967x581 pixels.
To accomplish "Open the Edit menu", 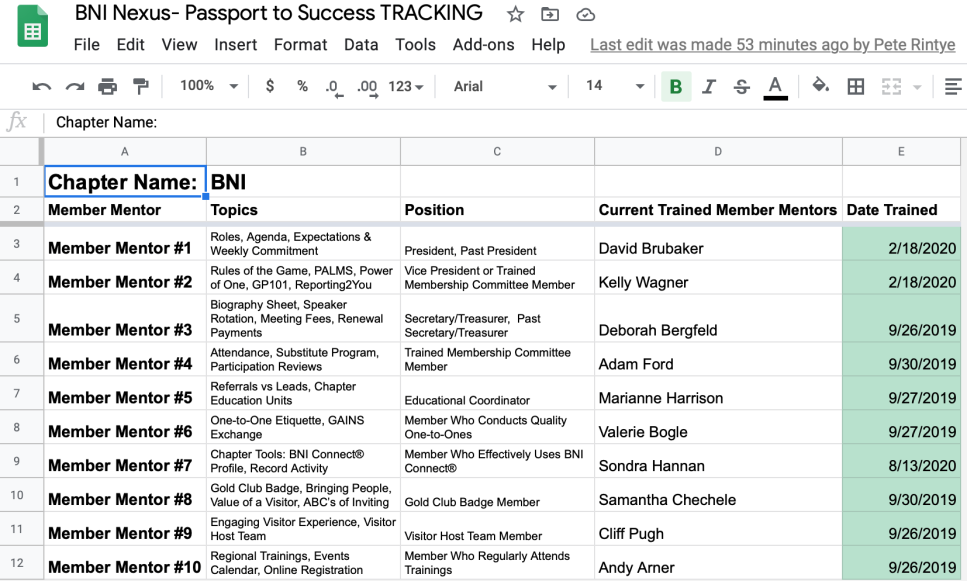I will (x=130, y=44).
